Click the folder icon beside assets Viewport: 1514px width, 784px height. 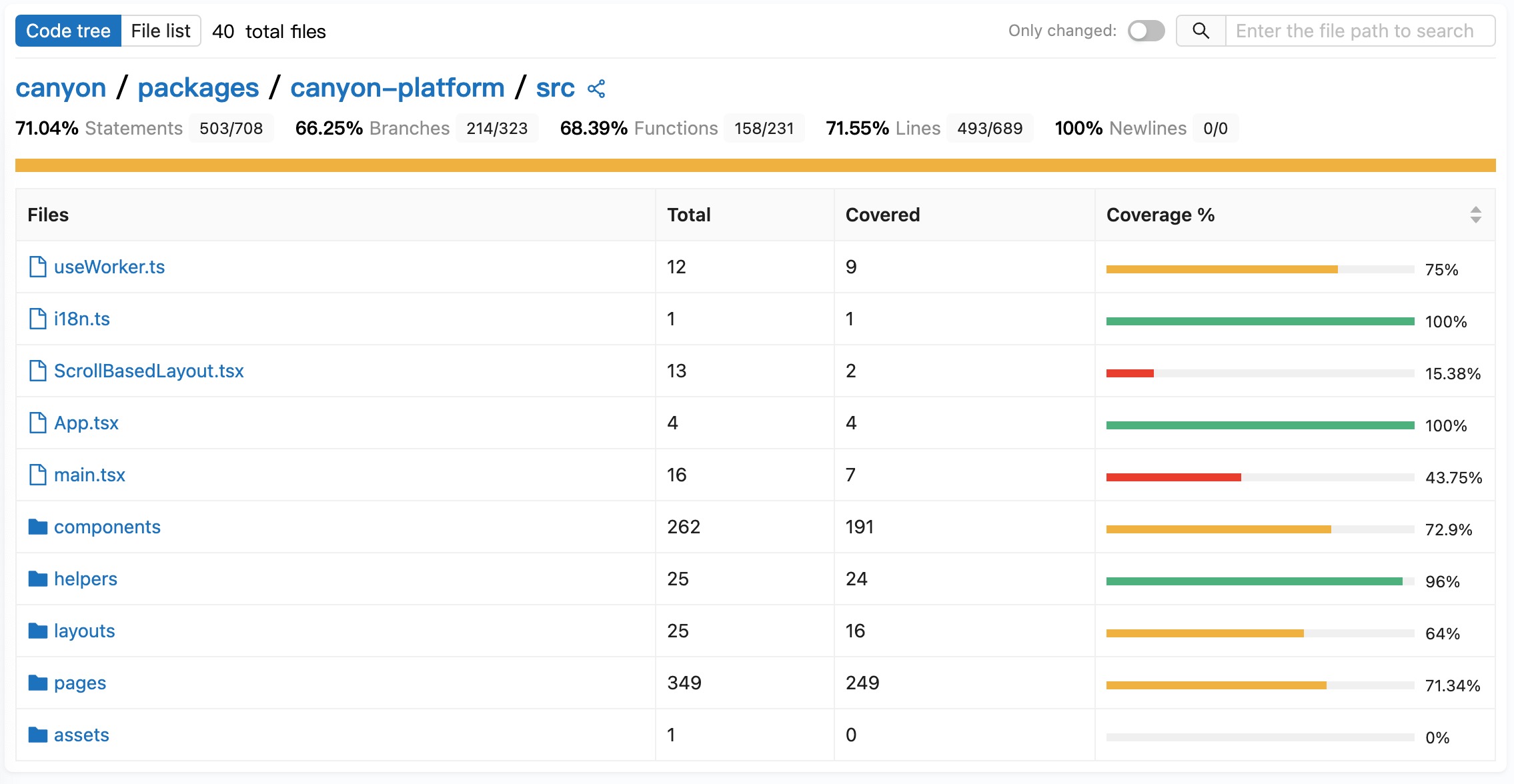38,735
